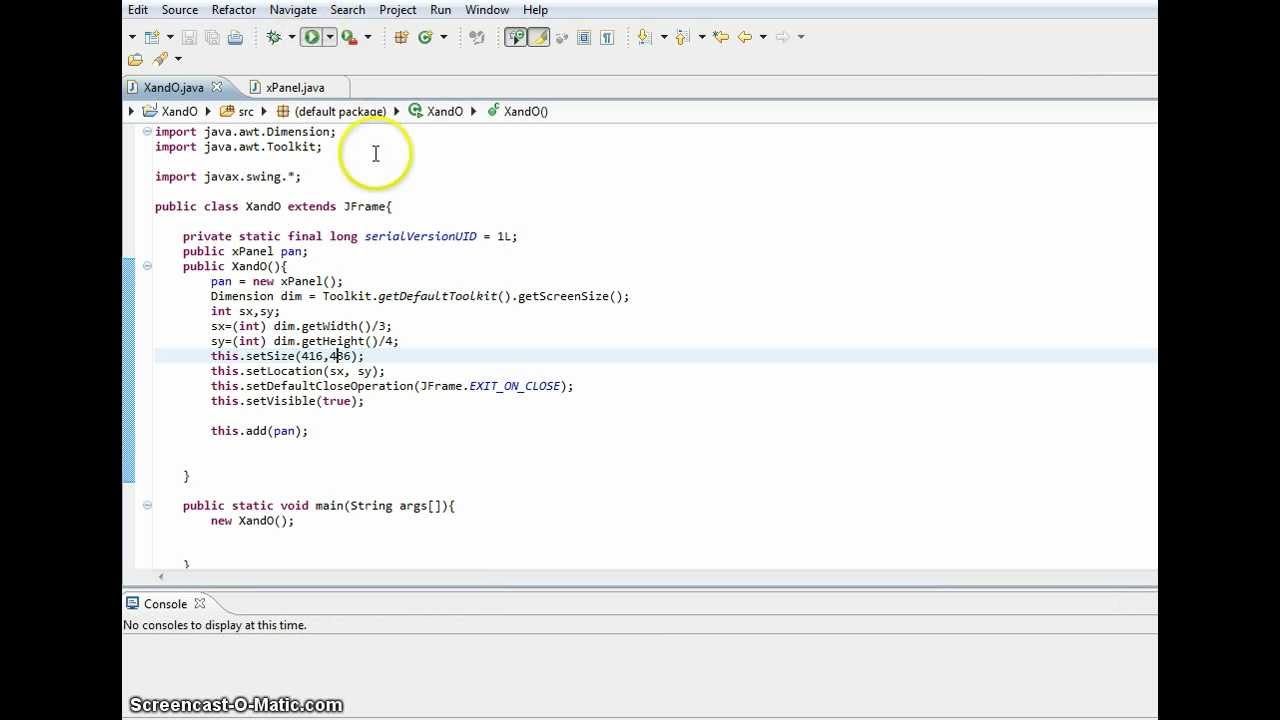The height and width of the screenshot is (720, 1280).
Task: Click the New Java Package icon
Action: 401,37
